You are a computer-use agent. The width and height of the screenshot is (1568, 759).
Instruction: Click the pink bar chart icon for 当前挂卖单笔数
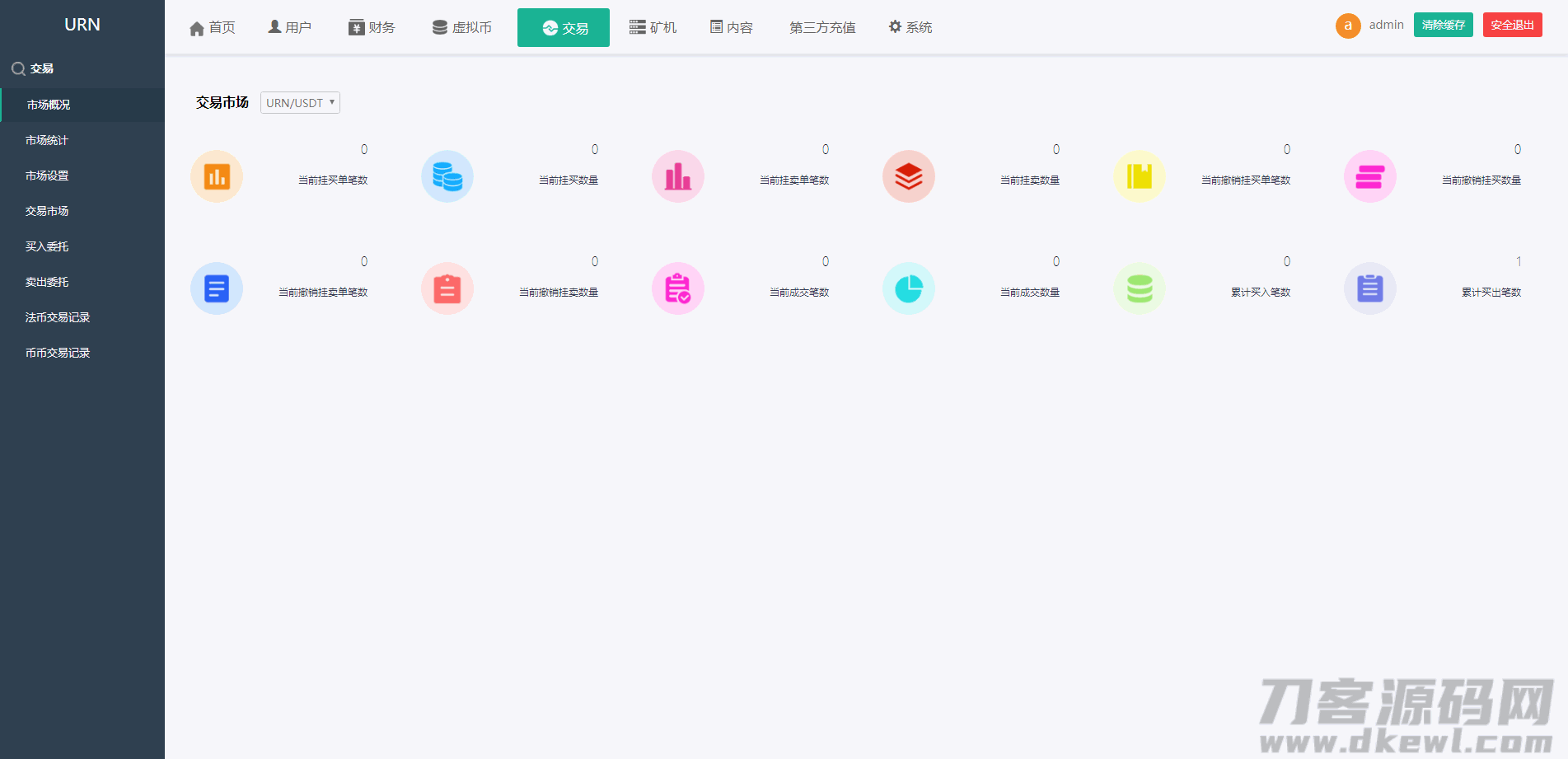coord(678,176)
